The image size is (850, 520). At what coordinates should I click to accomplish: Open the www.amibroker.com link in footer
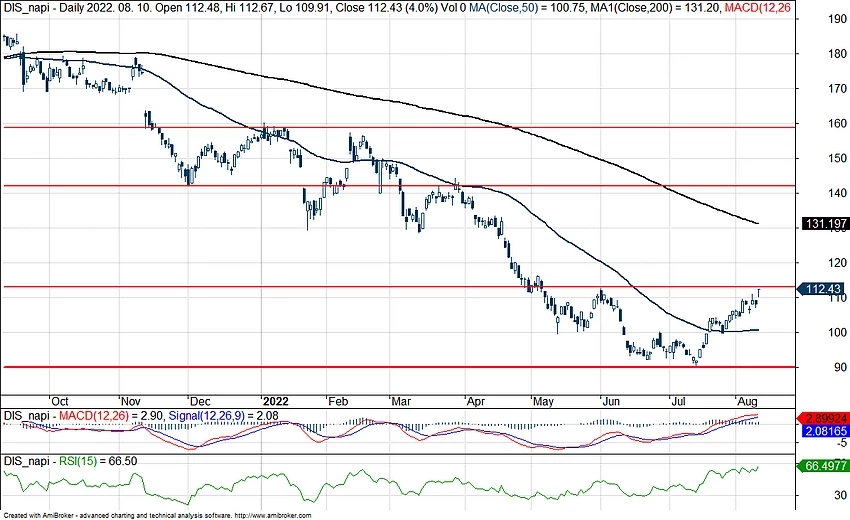(x=274, y=516)
